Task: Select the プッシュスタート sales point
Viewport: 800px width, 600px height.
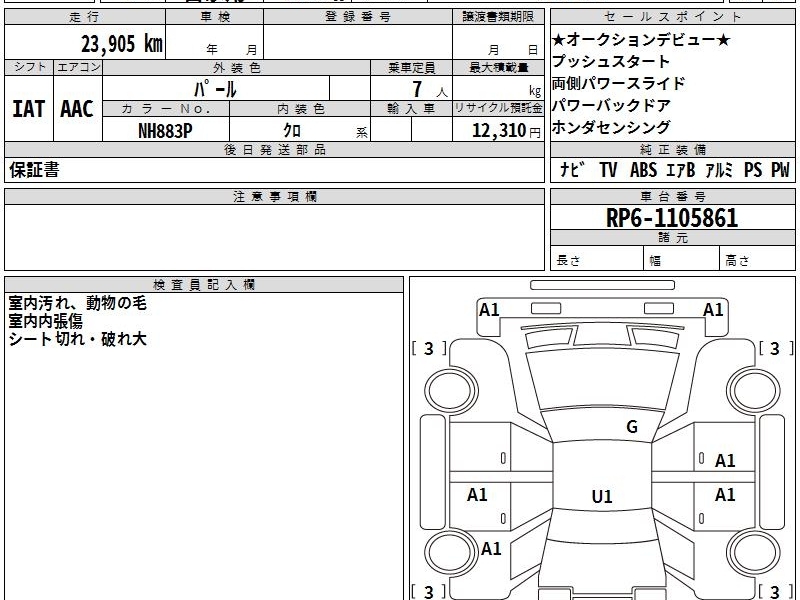Action: coord(610,61)
